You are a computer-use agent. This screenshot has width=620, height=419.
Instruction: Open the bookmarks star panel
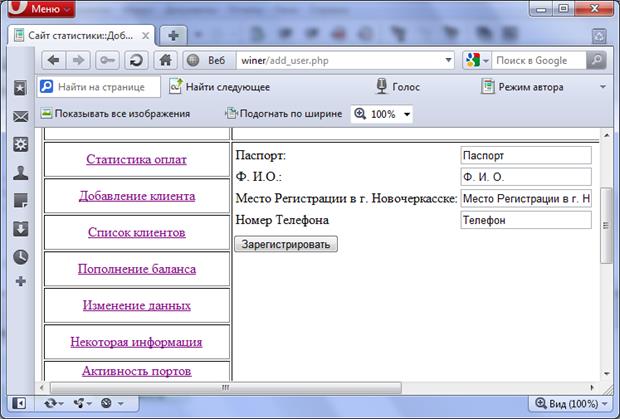point(21,88)
